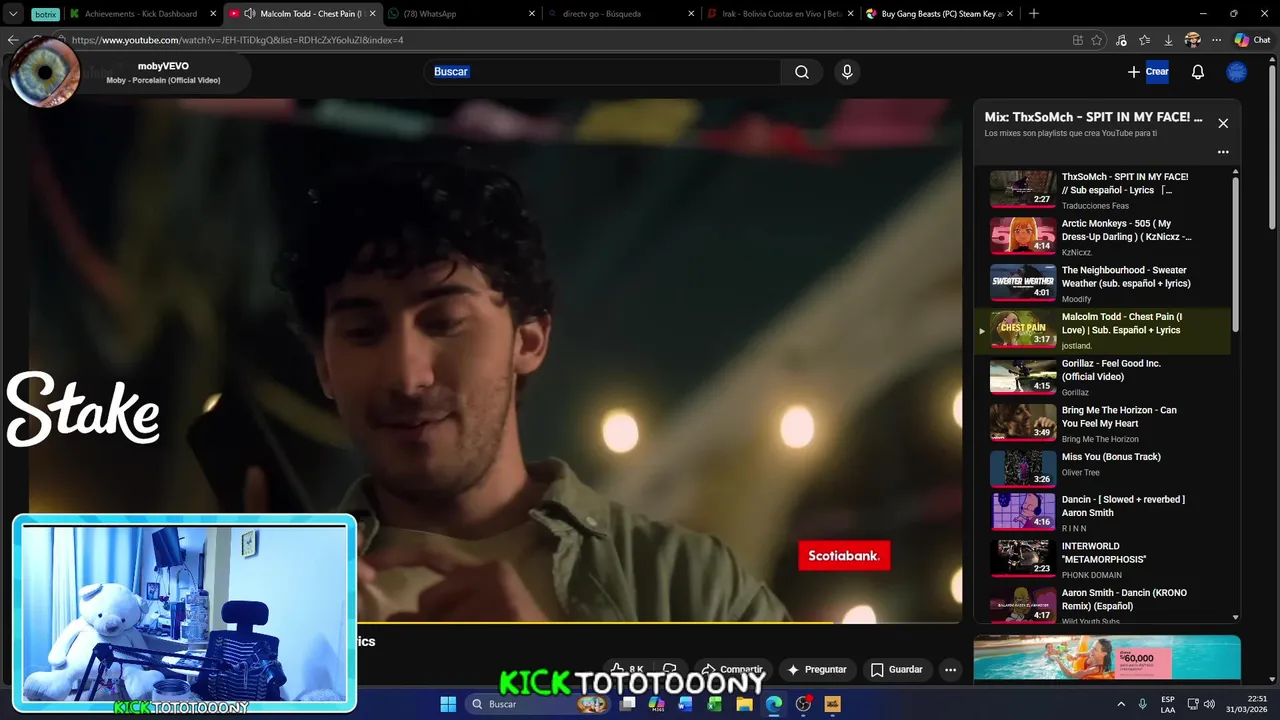Screen dimensions: 1280x720
Task: Open YouTube account avatar menu
Action: 1237,72
